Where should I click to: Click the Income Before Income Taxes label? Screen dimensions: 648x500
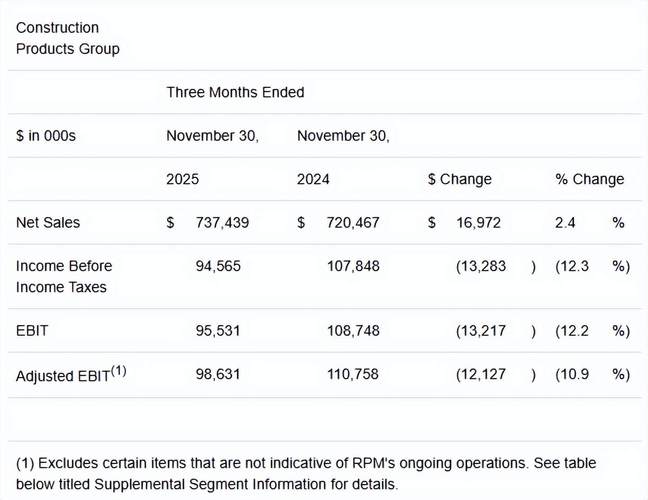tap(64, 276)
